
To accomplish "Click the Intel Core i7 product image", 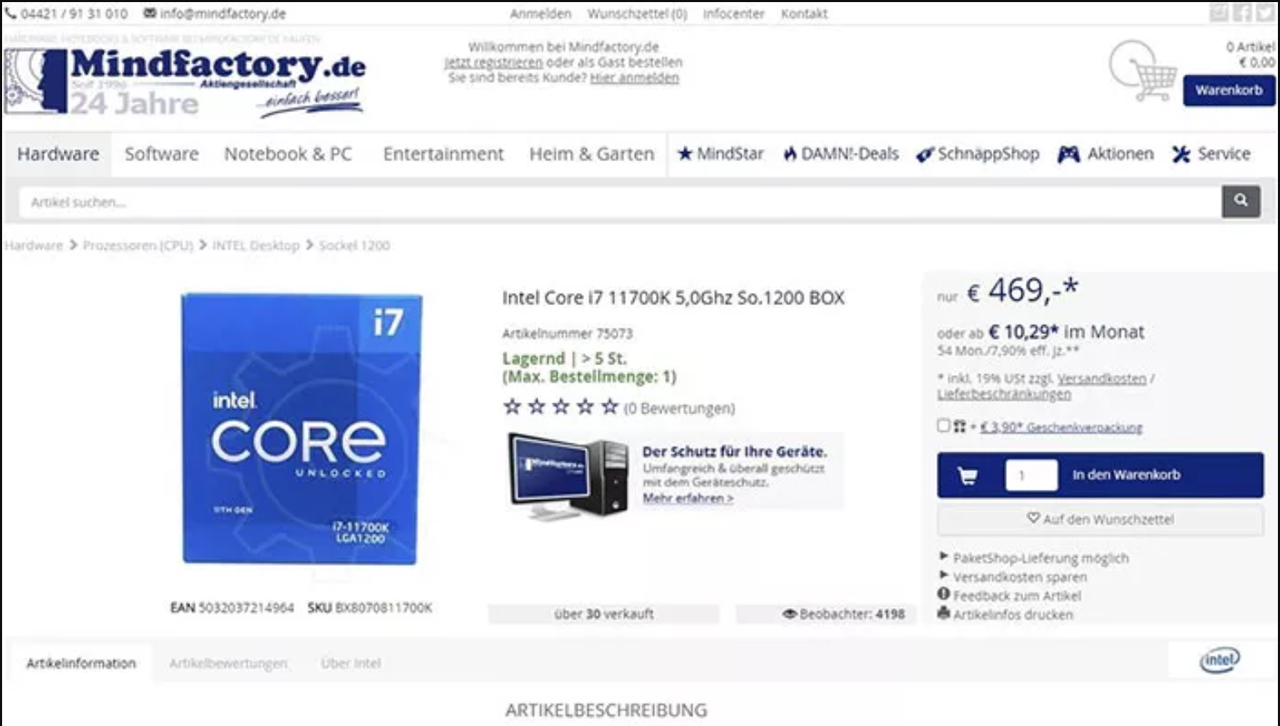I will [x=302, y=428].
